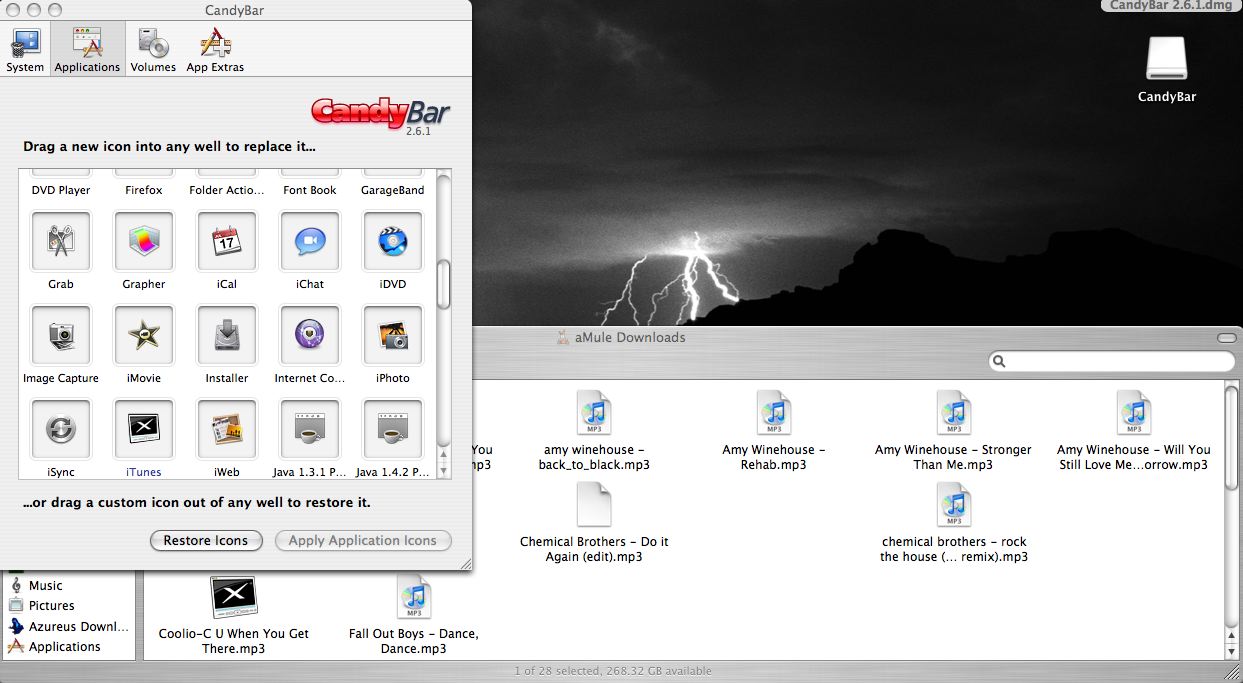Click the Font Book label in icon list

pos(310,190)
